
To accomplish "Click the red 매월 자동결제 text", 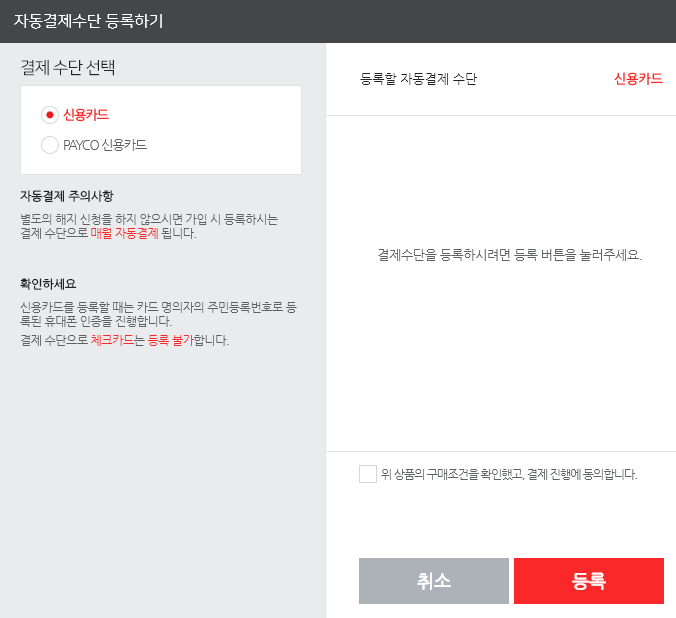I will (125, 233).
